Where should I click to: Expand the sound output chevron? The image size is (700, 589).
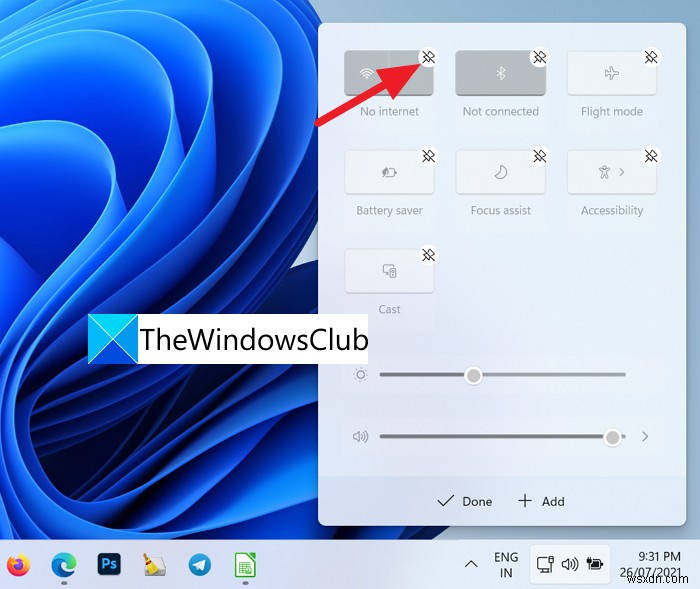645,437
